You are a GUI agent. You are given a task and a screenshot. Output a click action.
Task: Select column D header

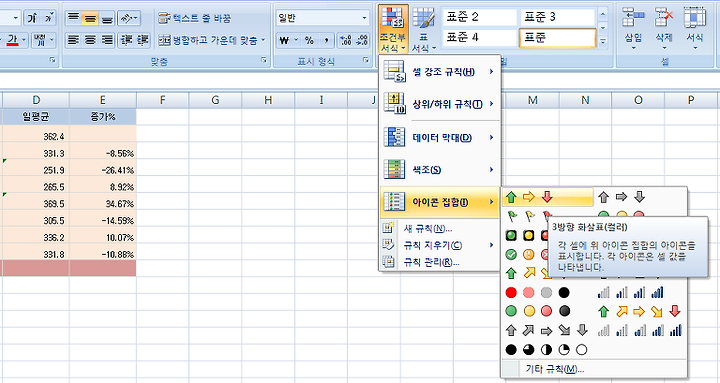click(x=36, y=100)
